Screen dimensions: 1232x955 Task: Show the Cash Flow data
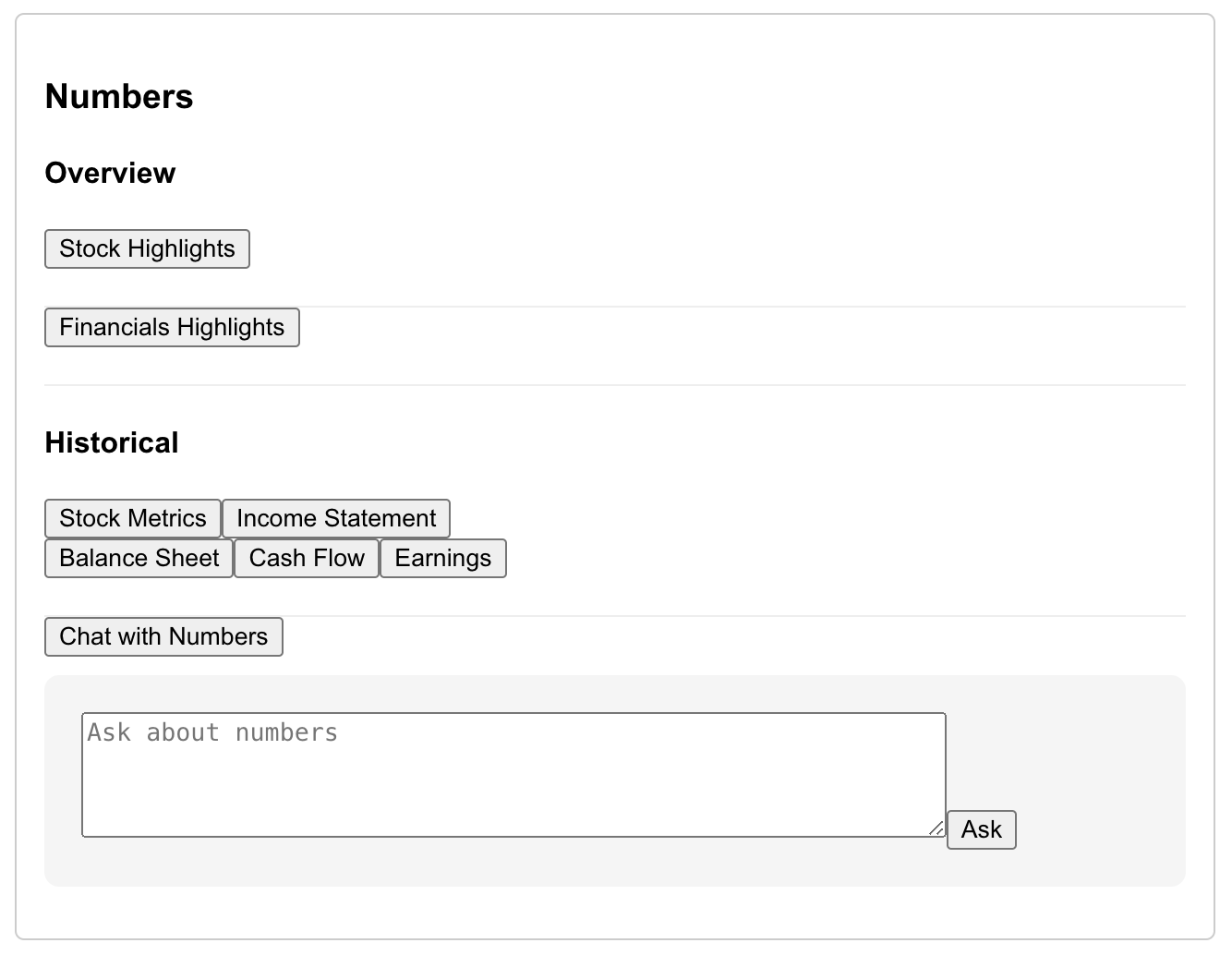pos(307,559)
